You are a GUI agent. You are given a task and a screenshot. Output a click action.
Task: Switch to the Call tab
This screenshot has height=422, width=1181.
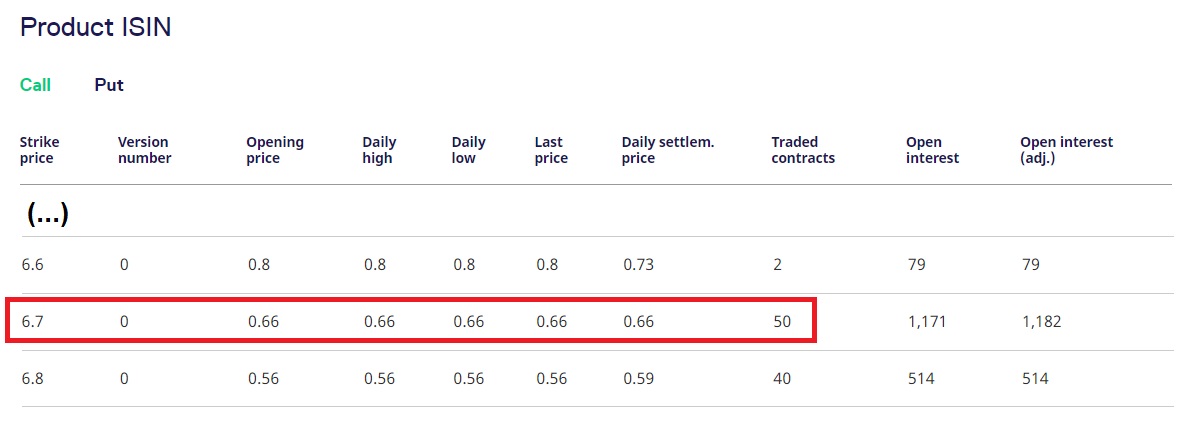tap(35, 85)
